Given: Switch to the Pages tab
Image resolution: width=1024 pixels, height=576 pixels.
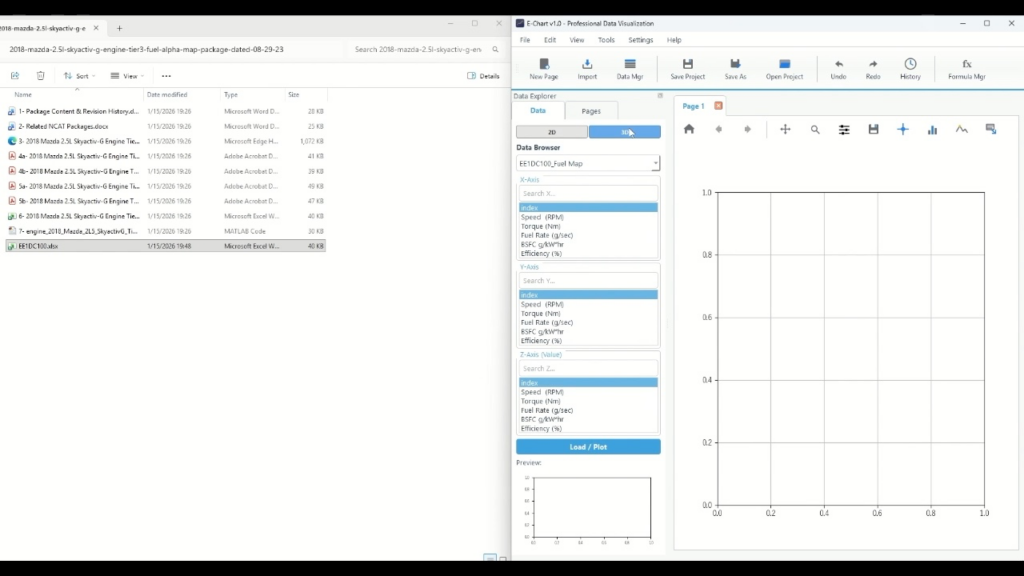Looking at the screenshot, I should [591, 111].
